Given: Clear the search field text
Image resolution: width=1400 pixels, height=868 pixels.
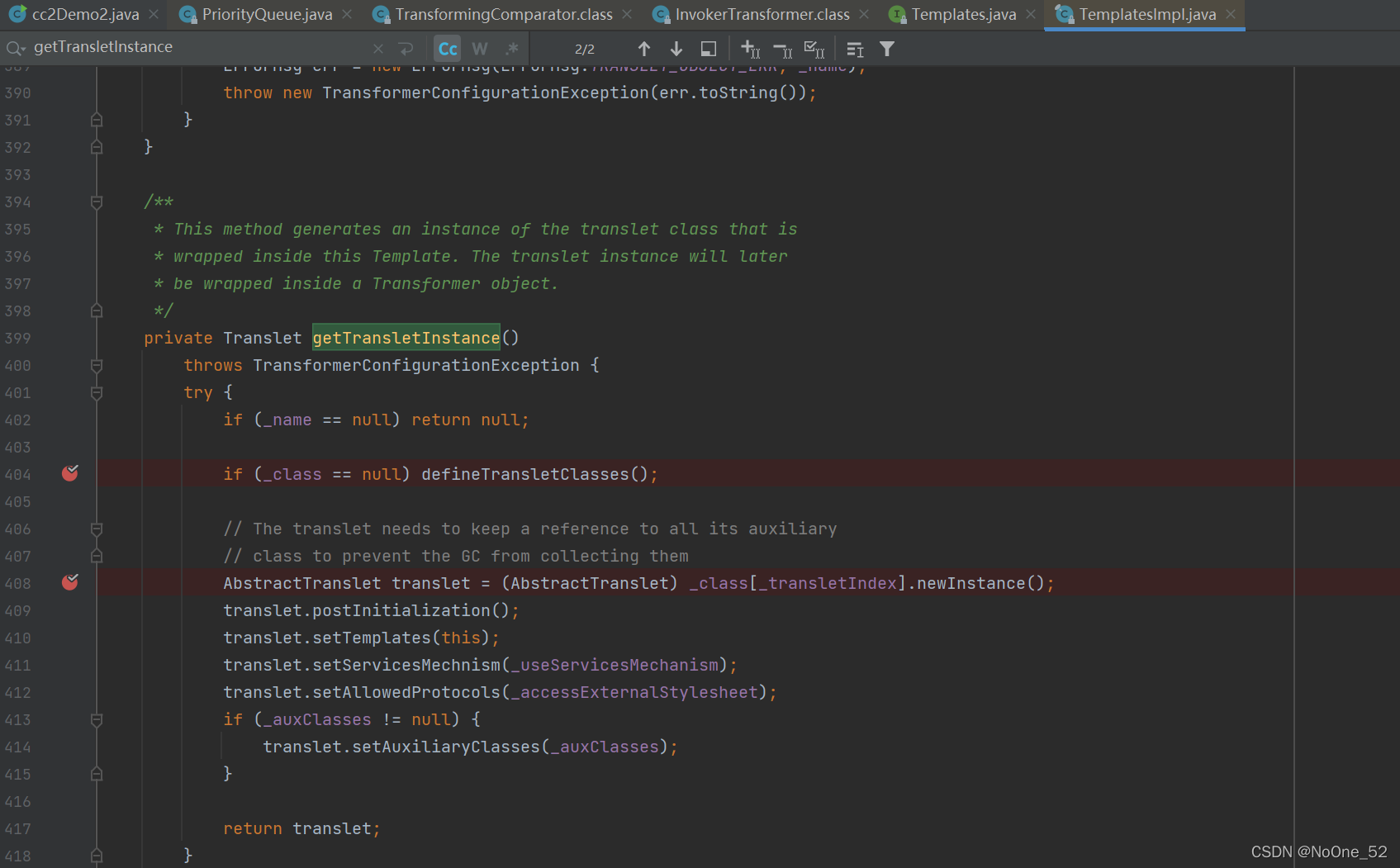Looking at the screenshot, I should (x=378, y=49).
